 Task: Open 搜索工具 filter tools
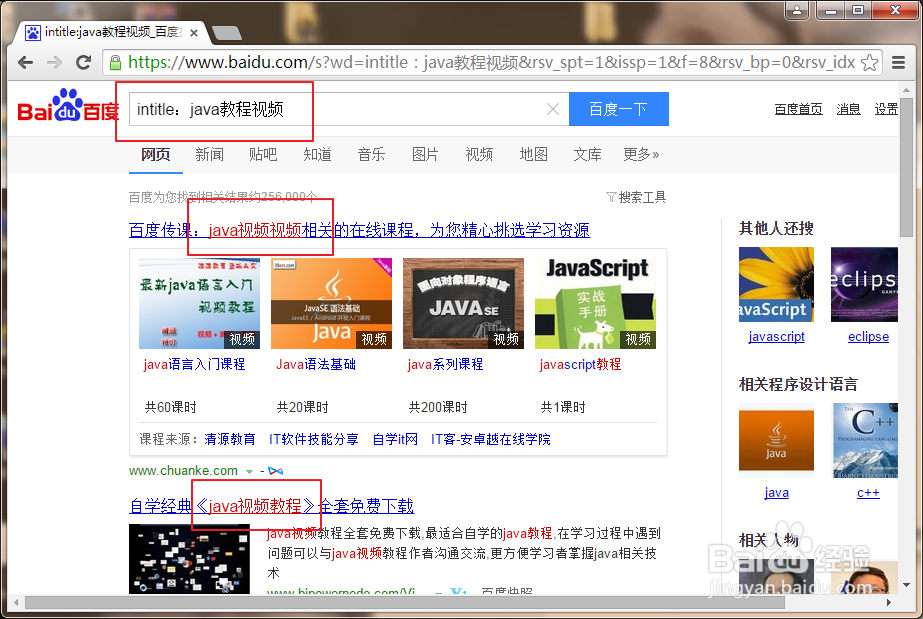coord(636,197)
